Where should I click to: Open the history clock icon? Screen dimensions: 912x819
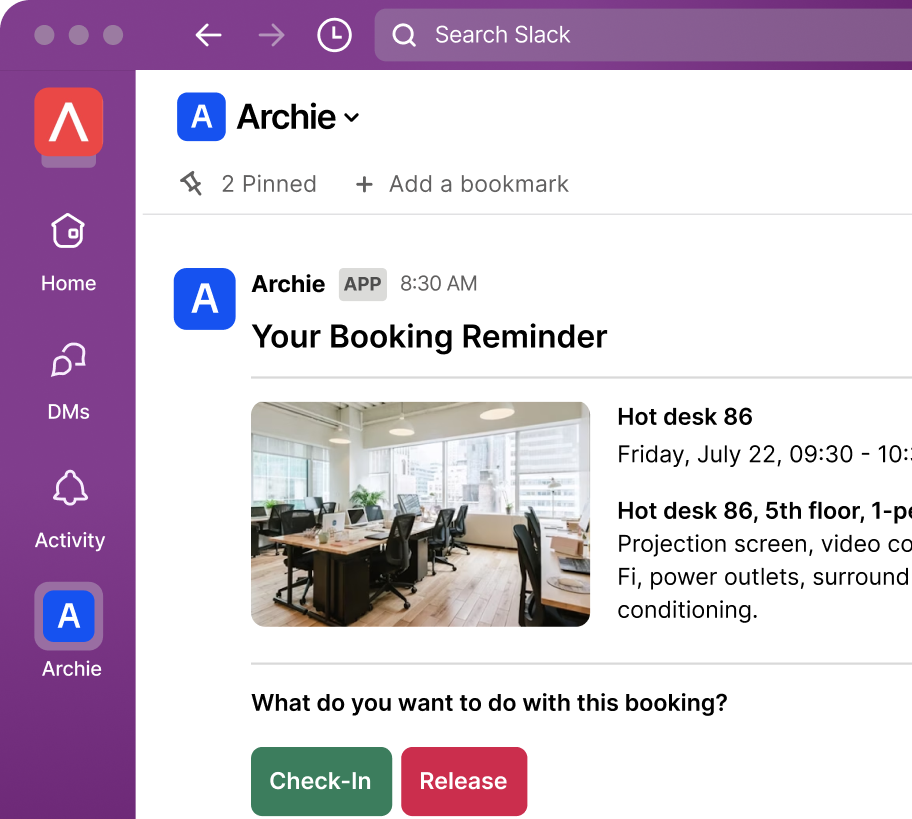(334, 36)
